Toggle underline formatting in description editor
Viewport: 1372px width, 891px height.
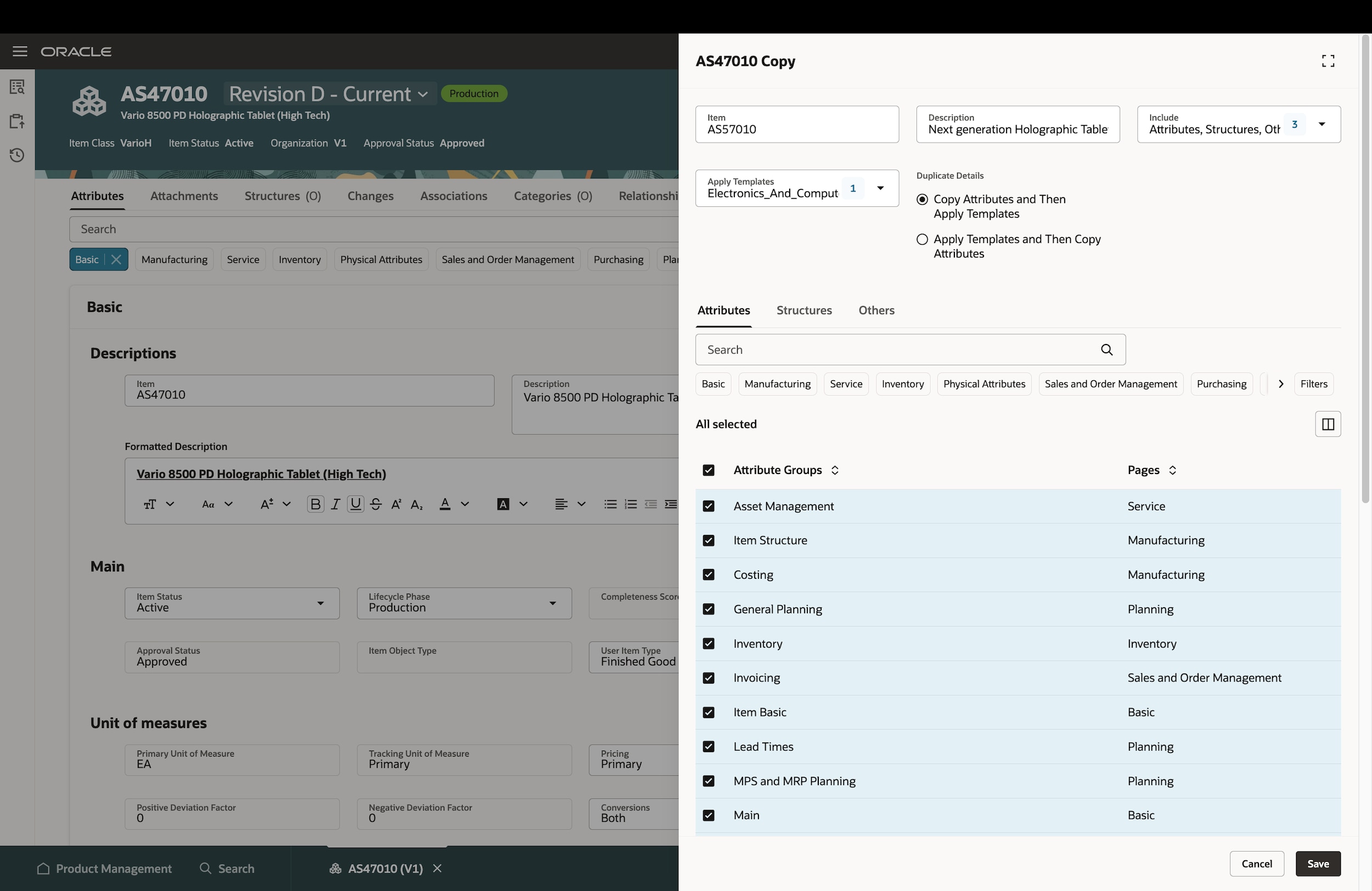point(356,504)
